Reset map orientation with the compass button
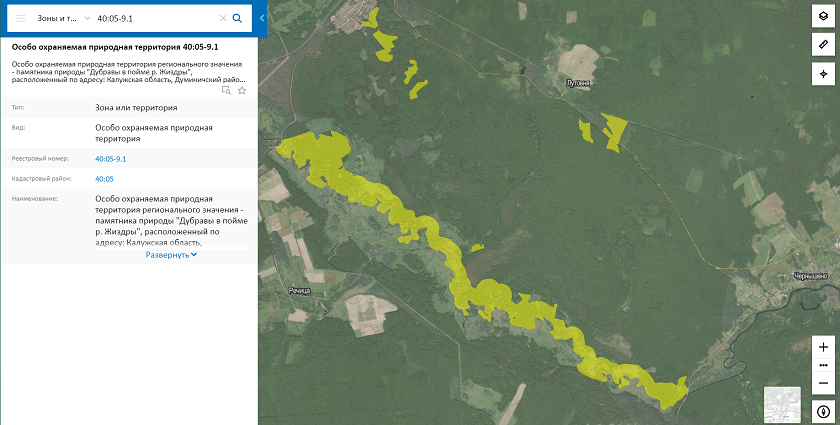The height and width of the screenshot is (425, 840). pos(823,411)
